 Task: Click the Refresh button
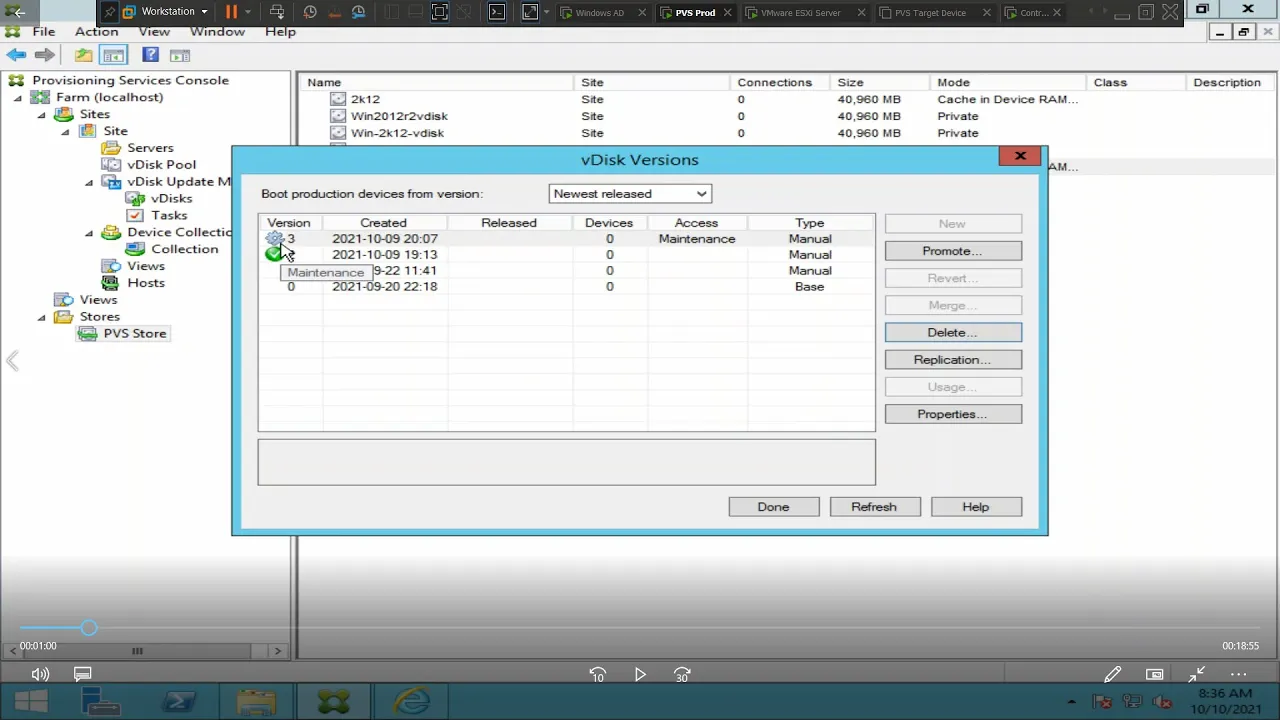(874, 507)
